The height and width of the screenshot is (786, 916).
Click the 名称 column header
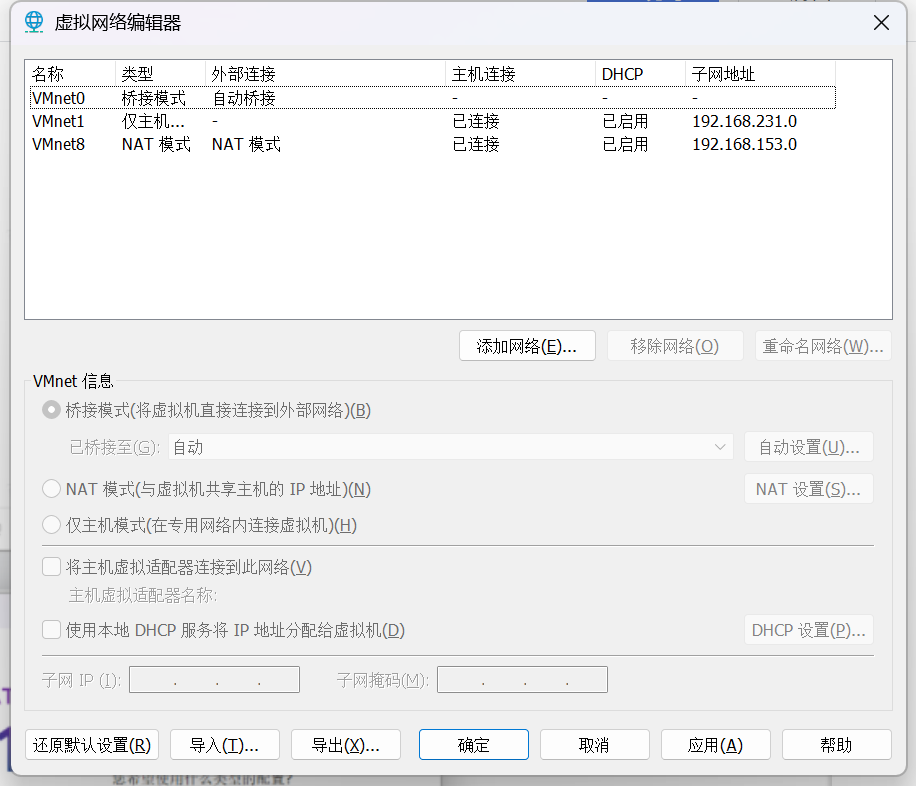(x=71, y=74)
